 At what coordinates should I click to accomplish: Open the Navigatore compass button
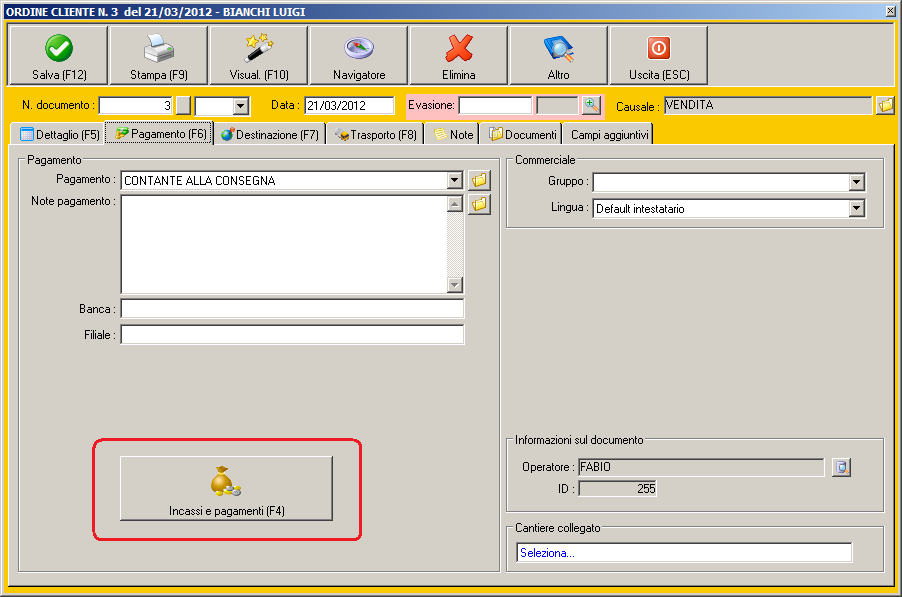(359, 56)
